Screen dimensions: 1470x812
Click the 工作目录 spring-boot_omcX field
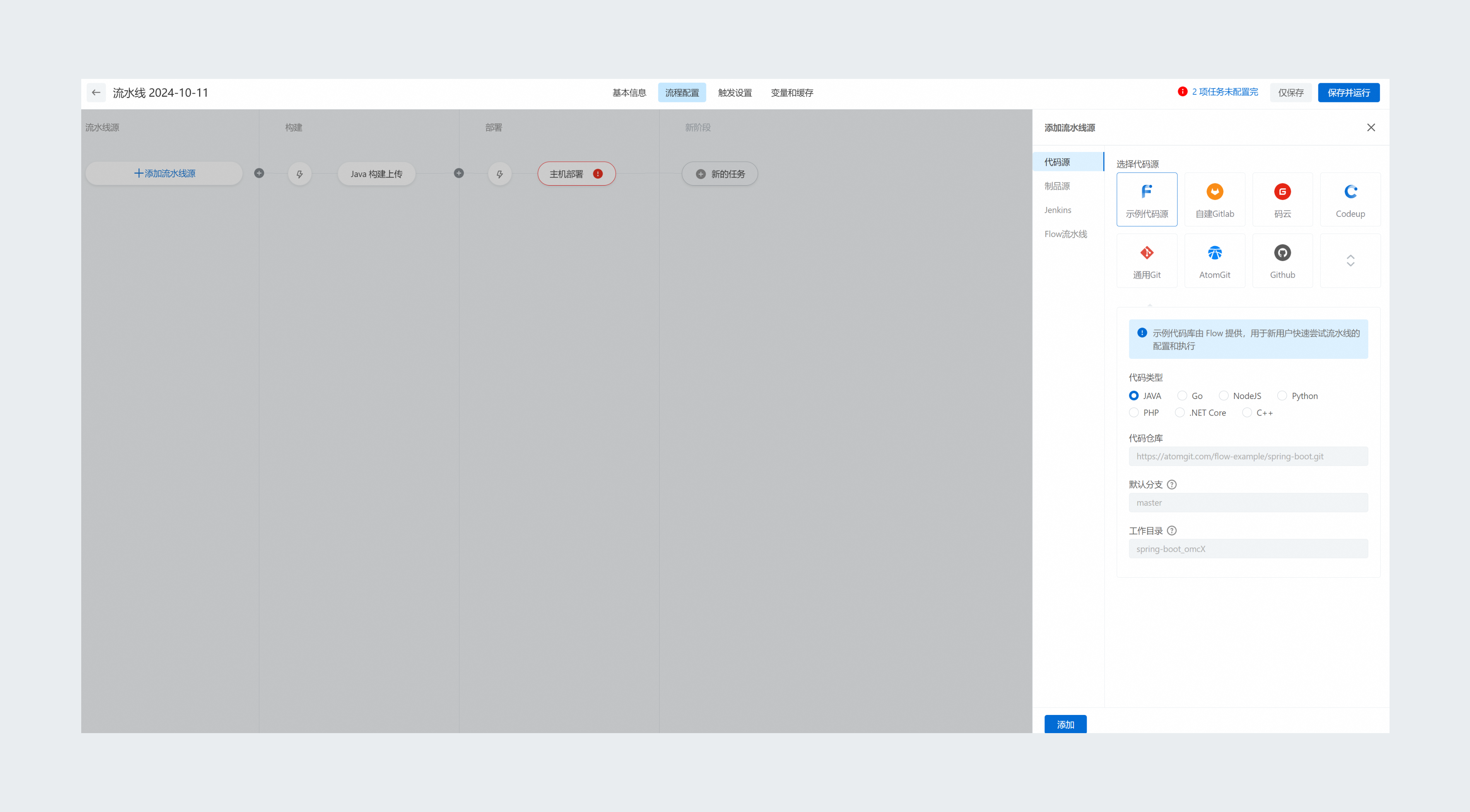[x=1248, y=549]
